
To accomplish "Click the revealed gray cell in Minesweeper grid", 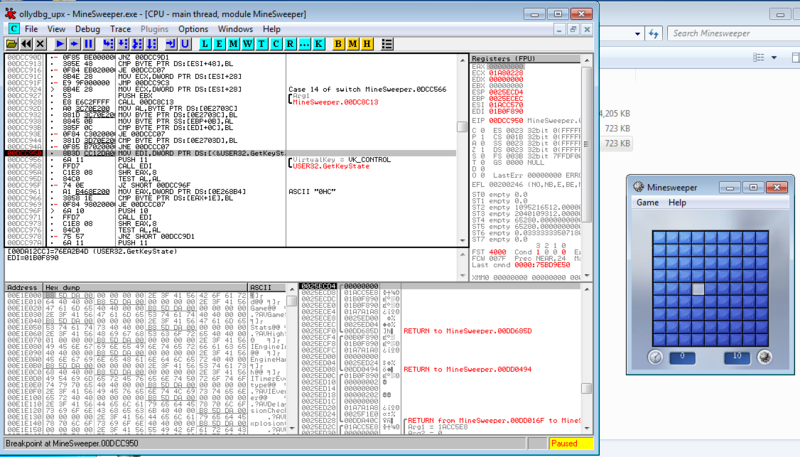I will (x=697, y=289).
